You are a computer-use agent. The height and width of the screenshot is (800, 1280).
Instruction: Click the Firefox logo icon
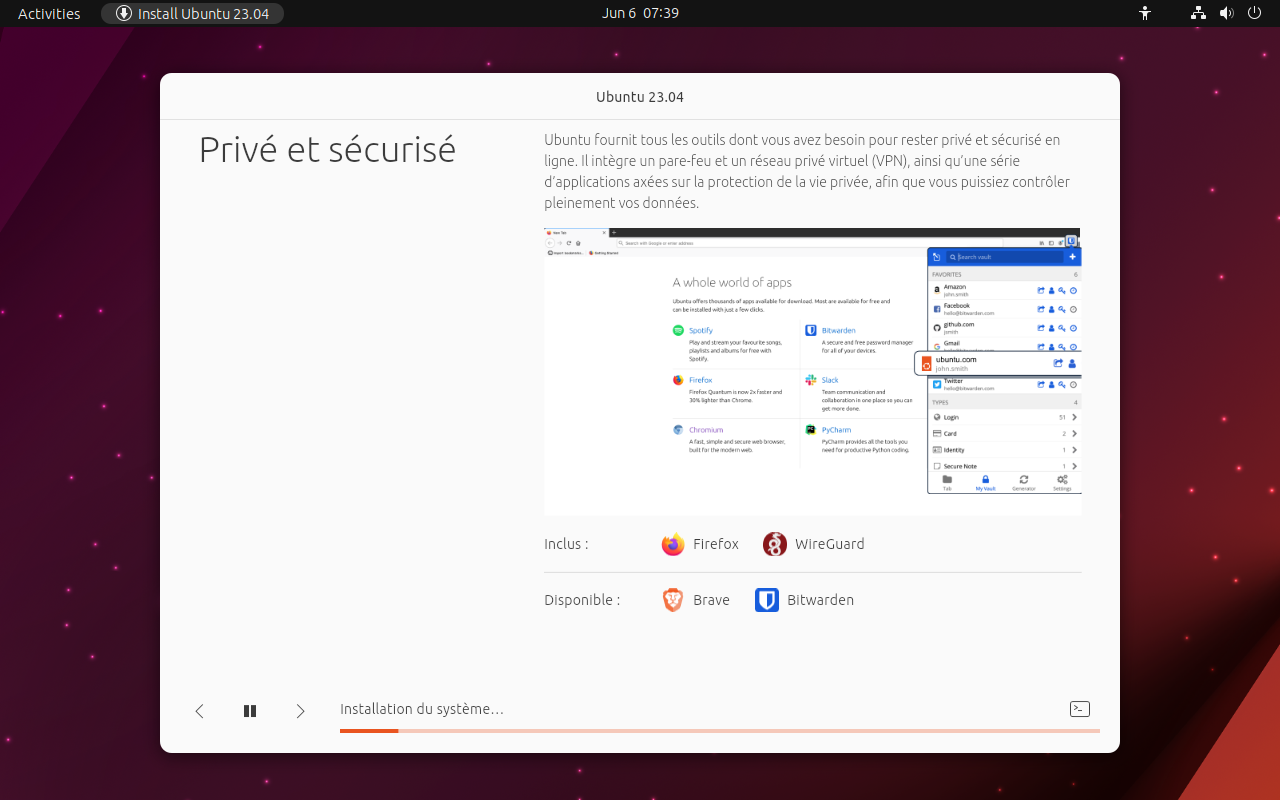point(673,544)
